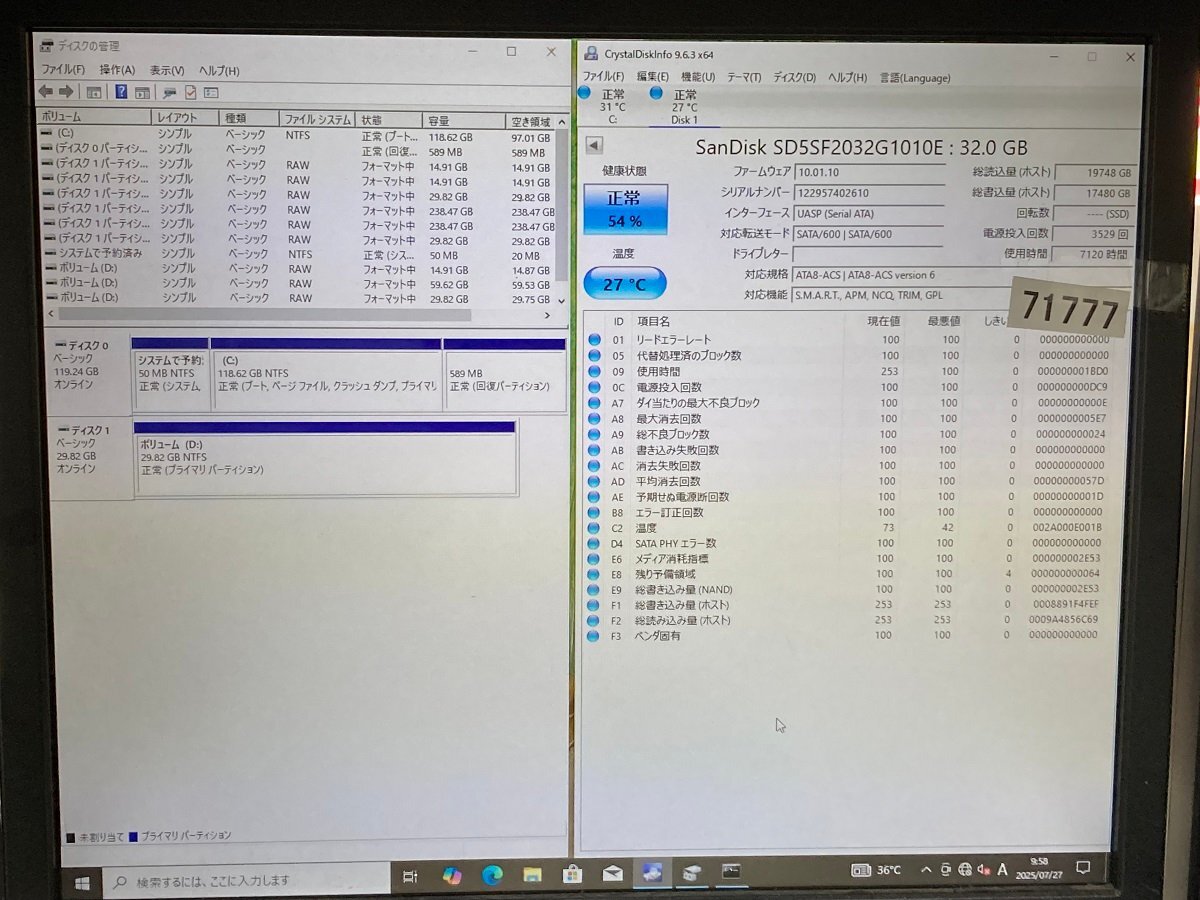Open File Explorer from the taskbar

click(x=532, y=875)
